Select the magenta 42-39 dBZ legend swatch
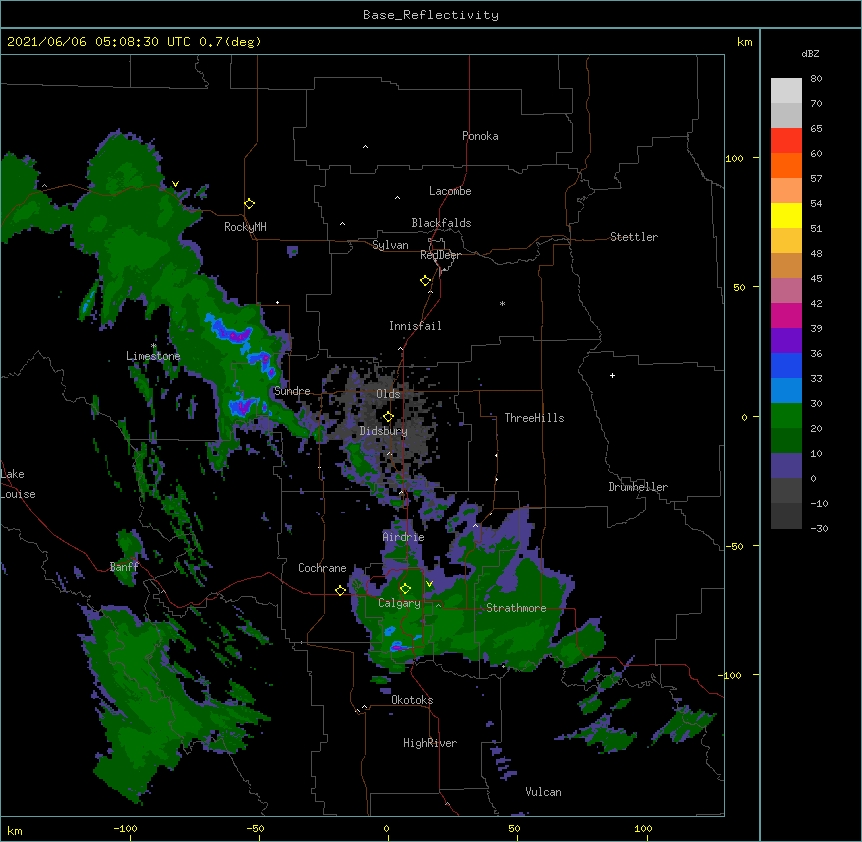This screenshot has height=842, width=862. tap(786, 316)
